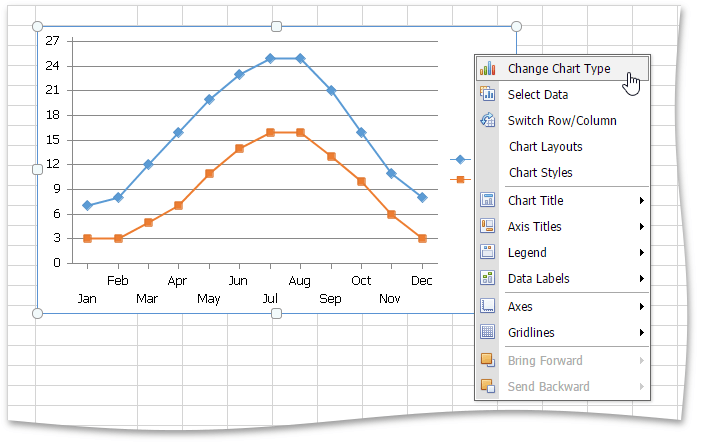701x446 pixels.
Task: Open Chart Styles menu entry
Action: [x=562, y=173]
